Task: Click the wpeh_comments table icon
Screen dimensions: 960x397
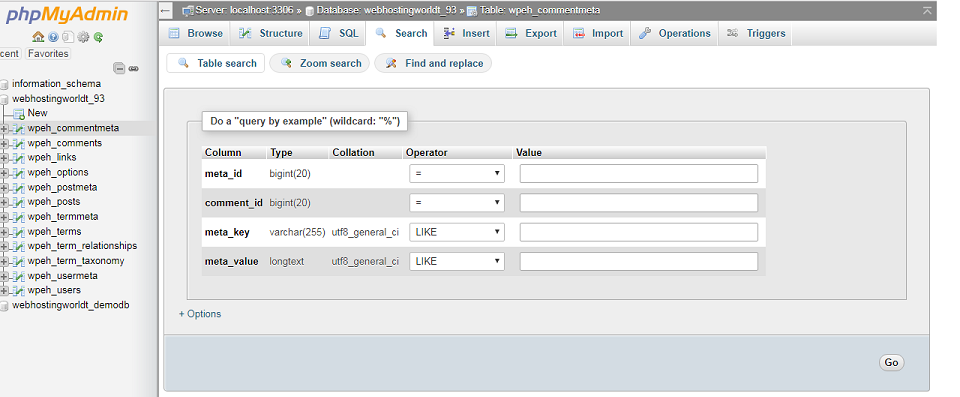Action: (19, 143)
